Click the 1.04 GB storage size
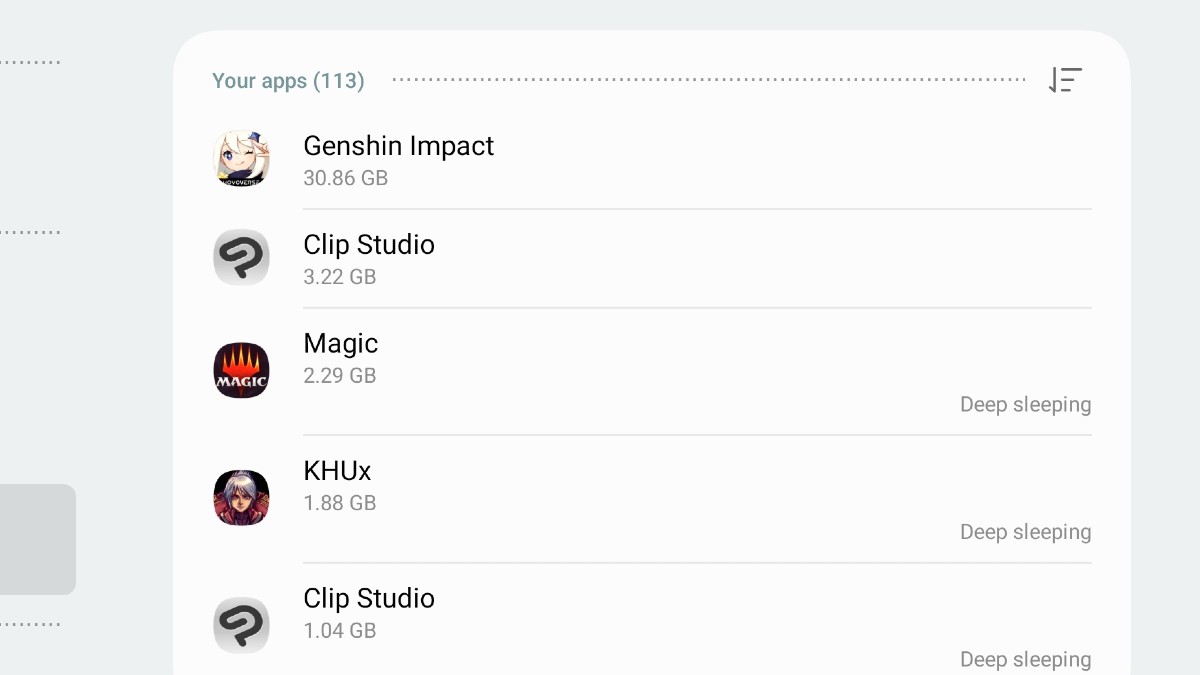 click(340, 630)
